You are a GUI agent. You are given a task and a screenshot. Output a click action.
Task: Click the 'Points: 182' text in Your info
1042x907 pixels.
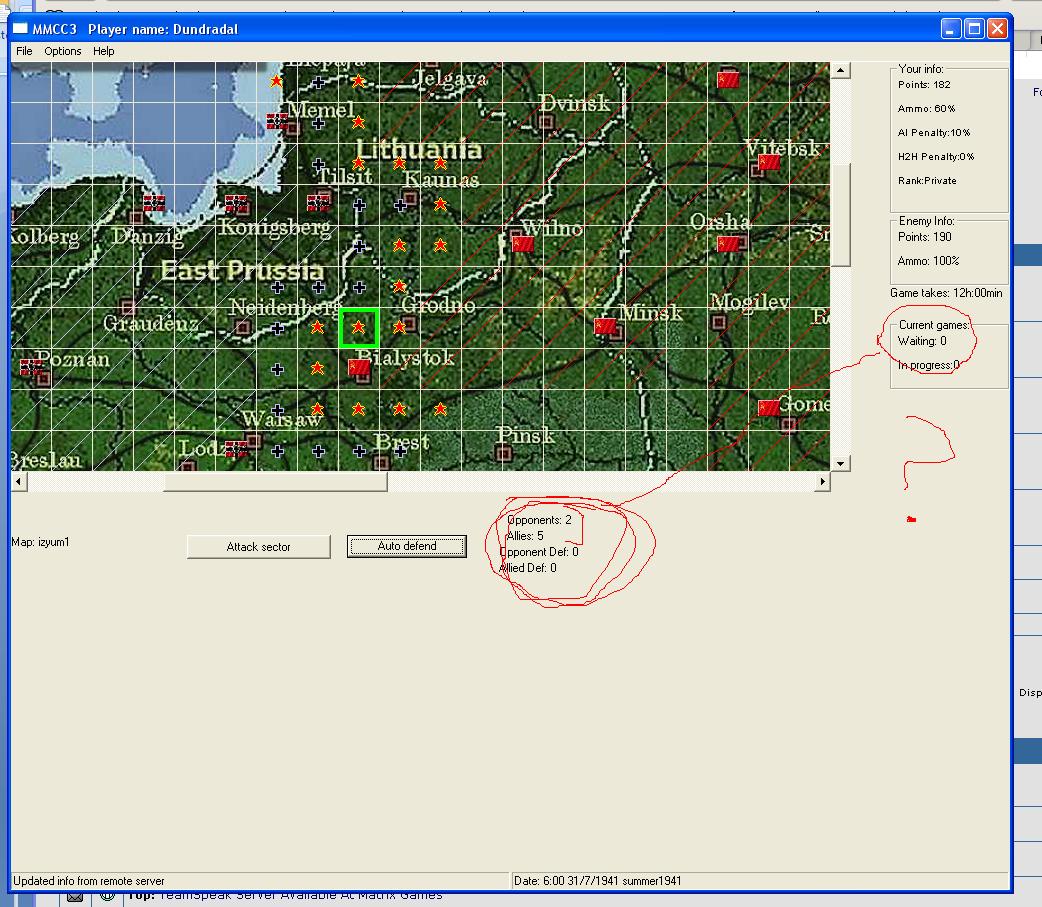(x=924, y=84)
